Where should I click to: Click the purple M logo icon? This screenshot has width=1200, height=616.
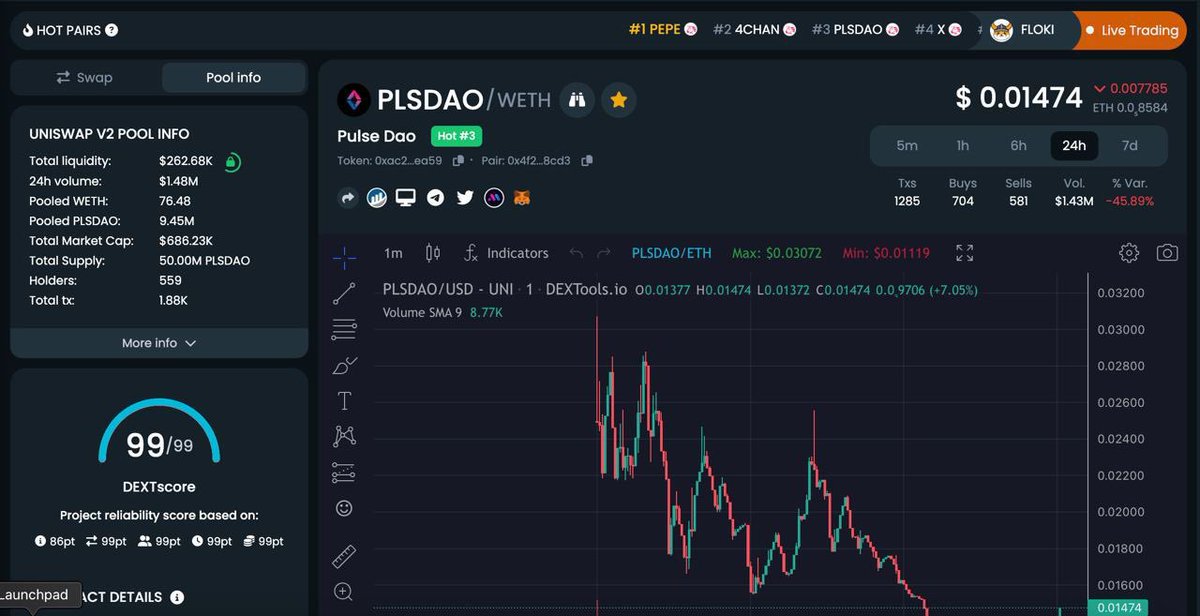[x=493, y=198]
